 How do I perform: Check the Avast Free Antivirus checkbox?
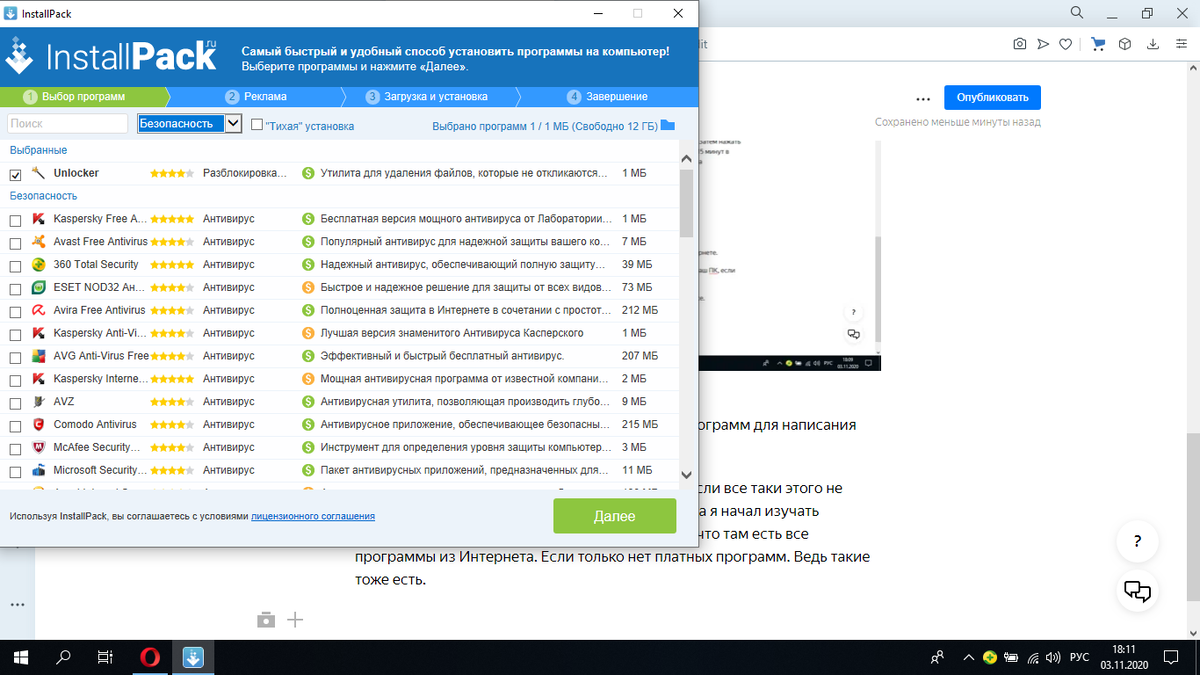(15, 242)
